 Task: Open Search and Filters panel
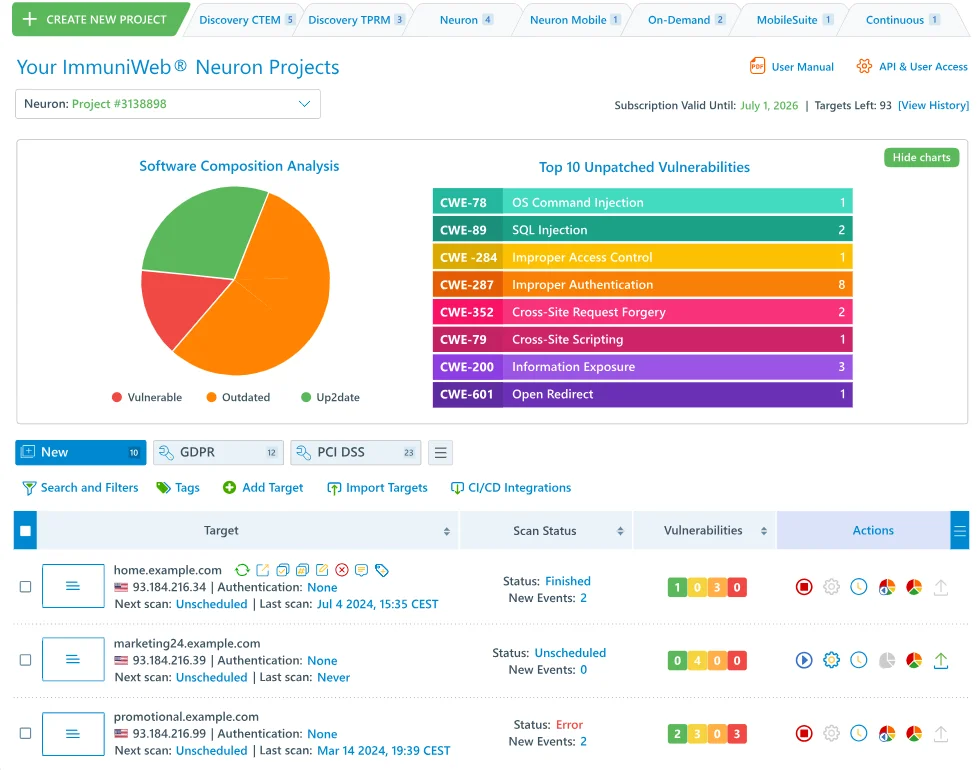coord(81,488)
